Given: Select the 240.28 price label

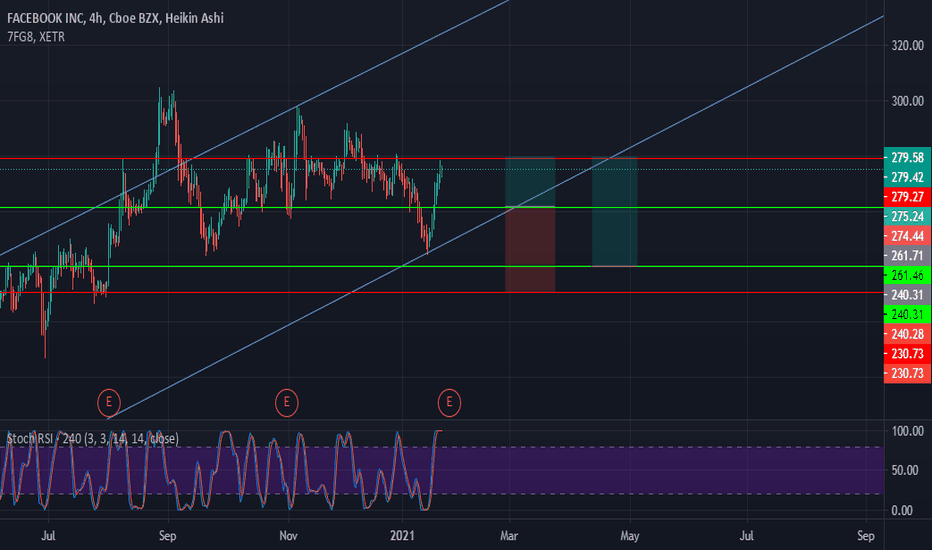Looking at the screenshot, I should [x=908, y=334].
